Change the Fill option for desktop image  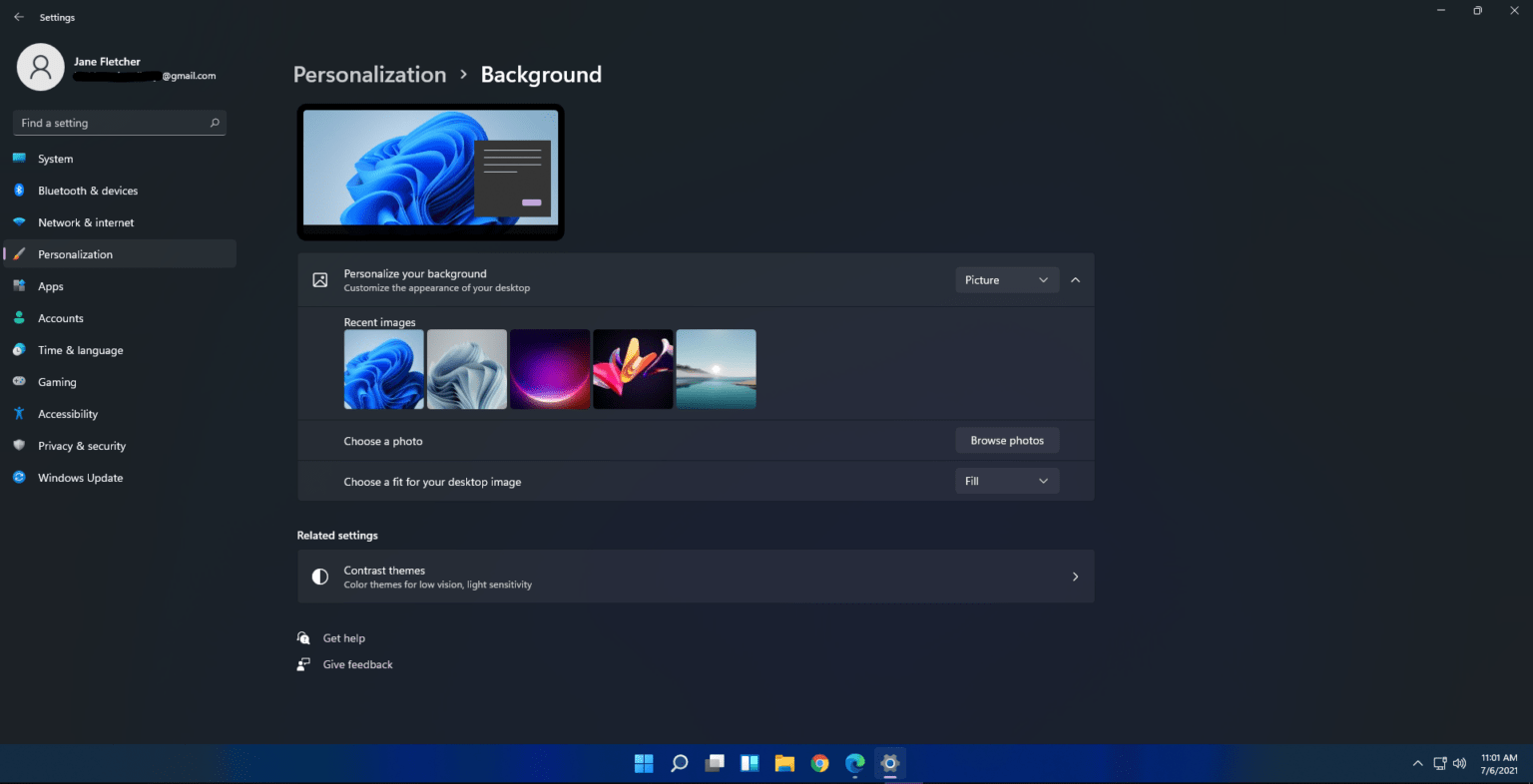click(x=1006, y=480)
